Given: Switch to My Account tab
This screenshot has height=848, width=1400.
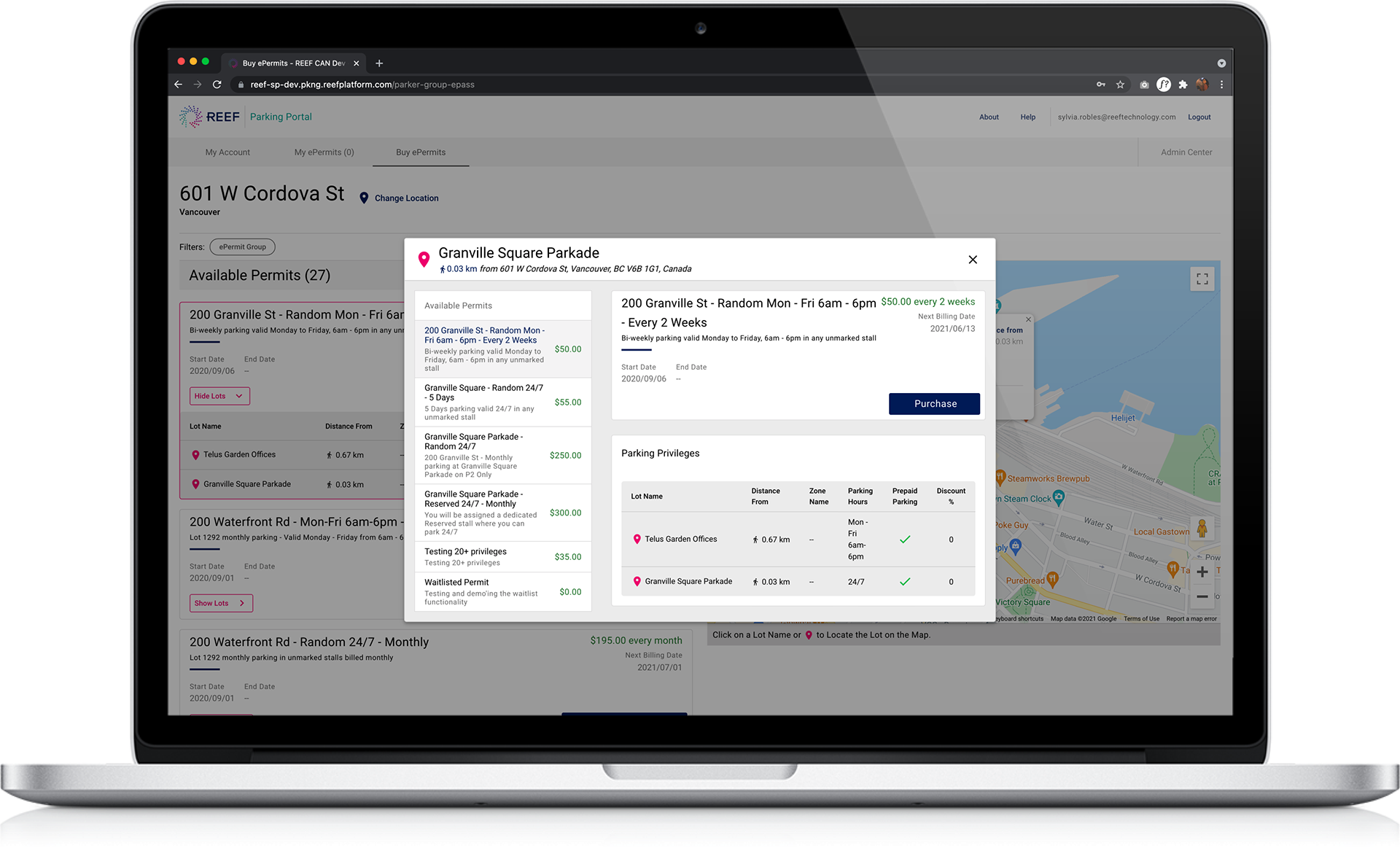Looking at the screenshot, I should coord(227,152).
